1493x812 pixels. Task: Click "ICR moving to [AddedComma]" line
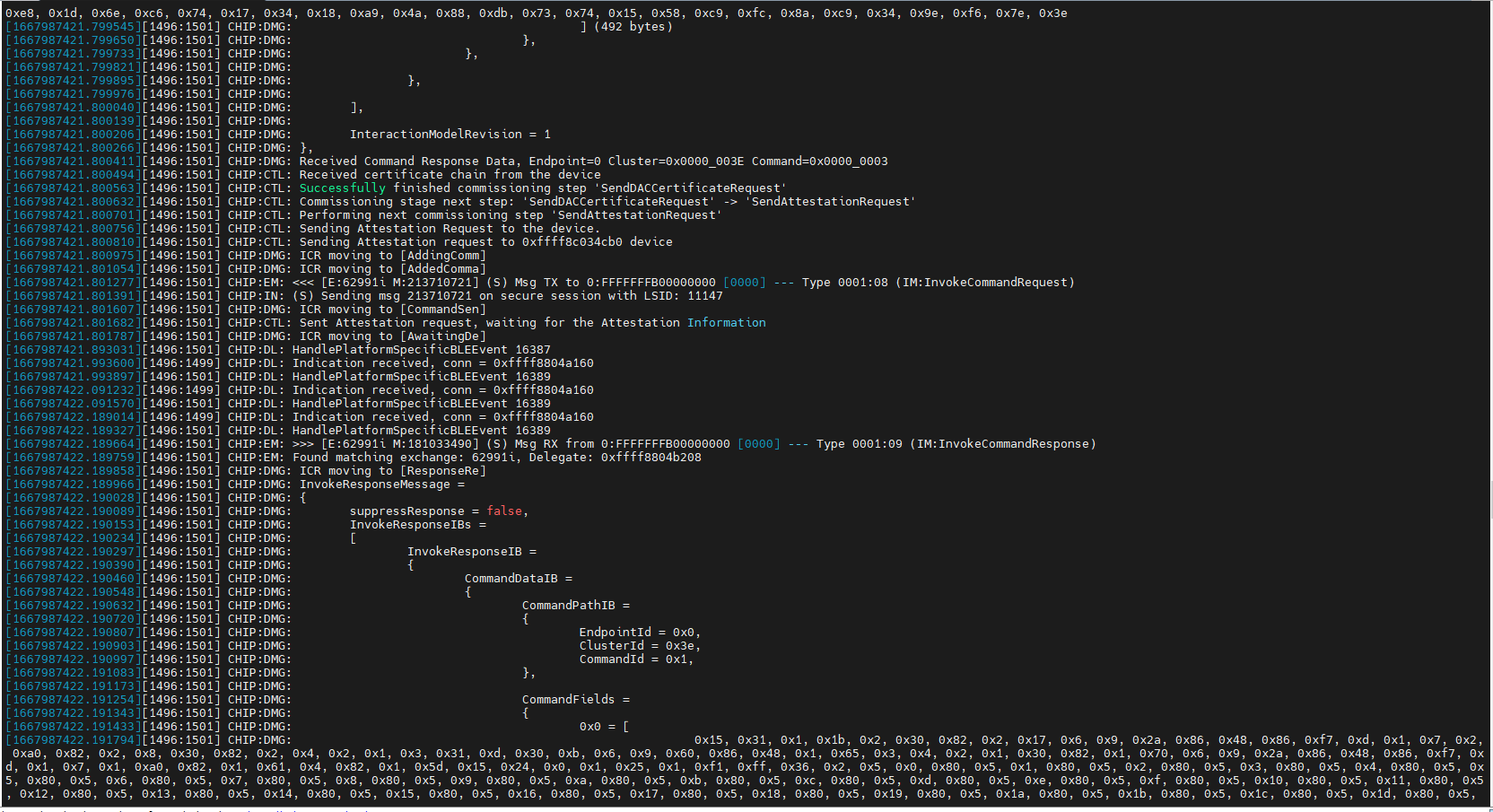393,269
